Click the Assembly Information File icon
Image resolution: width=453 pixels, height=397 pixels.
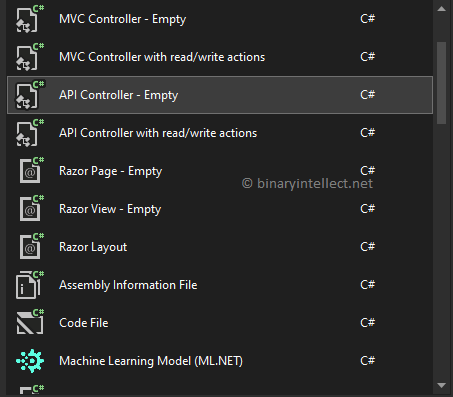point(30,285)
